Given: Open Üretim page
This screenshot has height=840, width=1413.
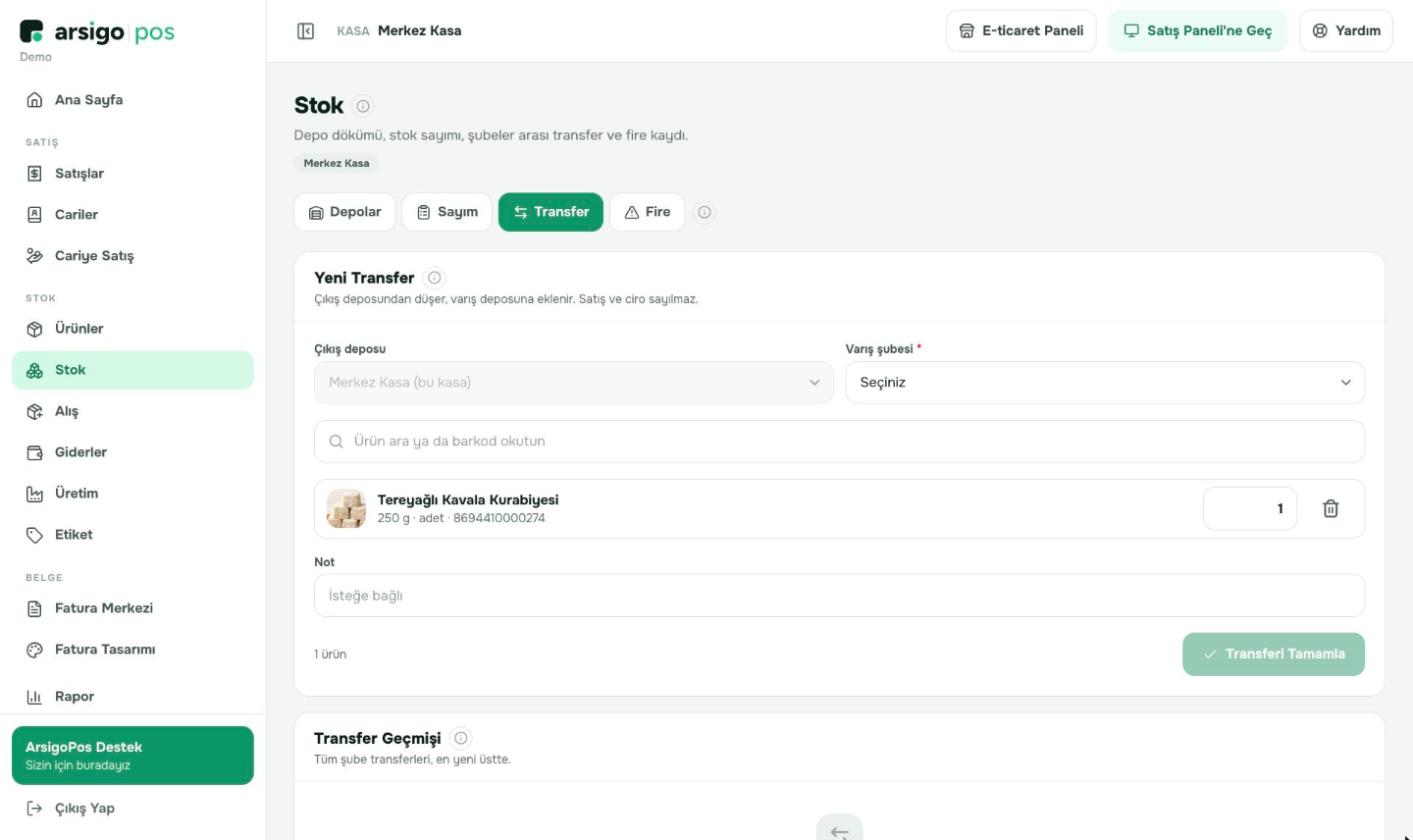Looking at the screenshot, I should pos(133,493).
